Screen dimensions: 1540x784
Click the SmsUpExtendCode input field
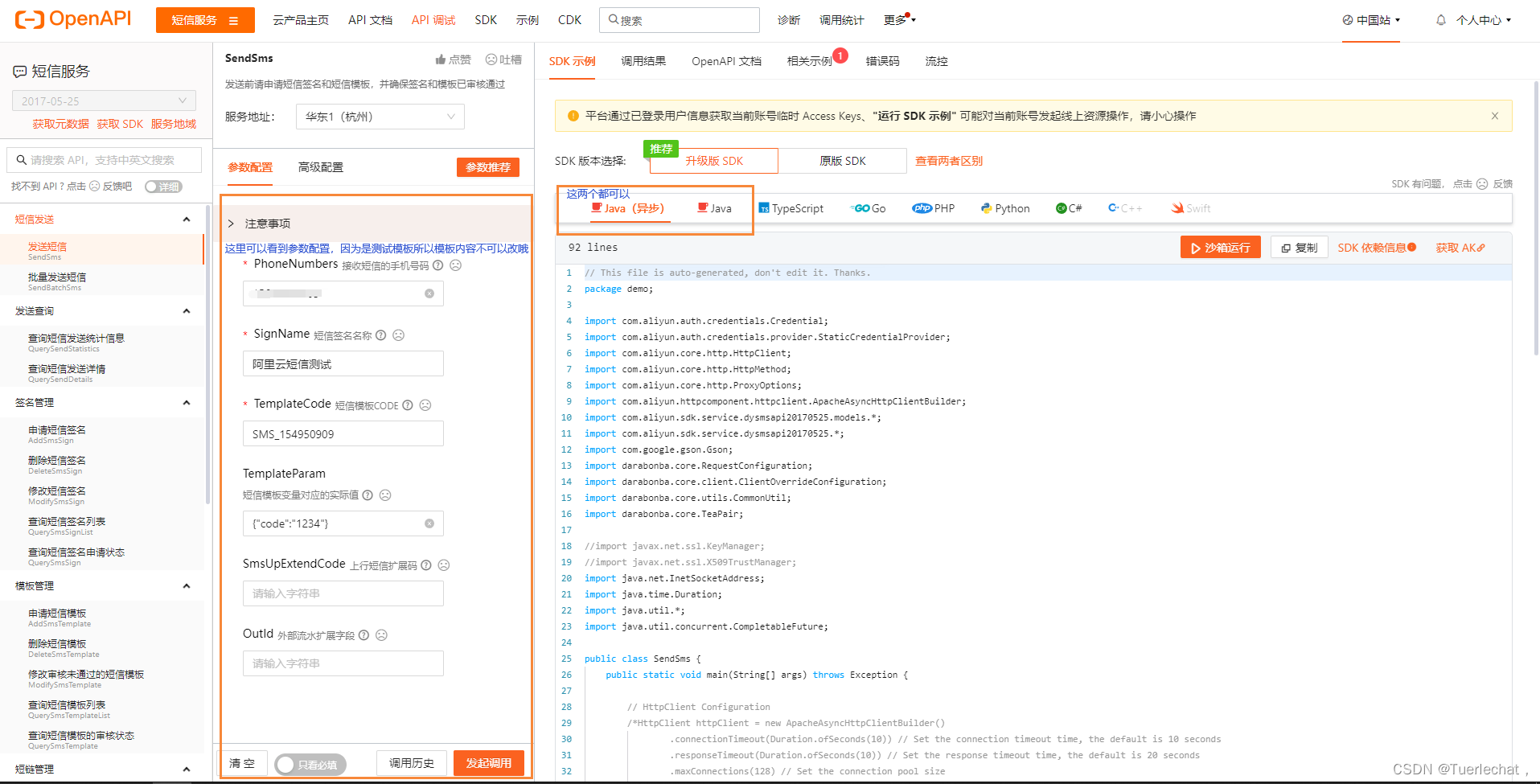pos(343,593)
